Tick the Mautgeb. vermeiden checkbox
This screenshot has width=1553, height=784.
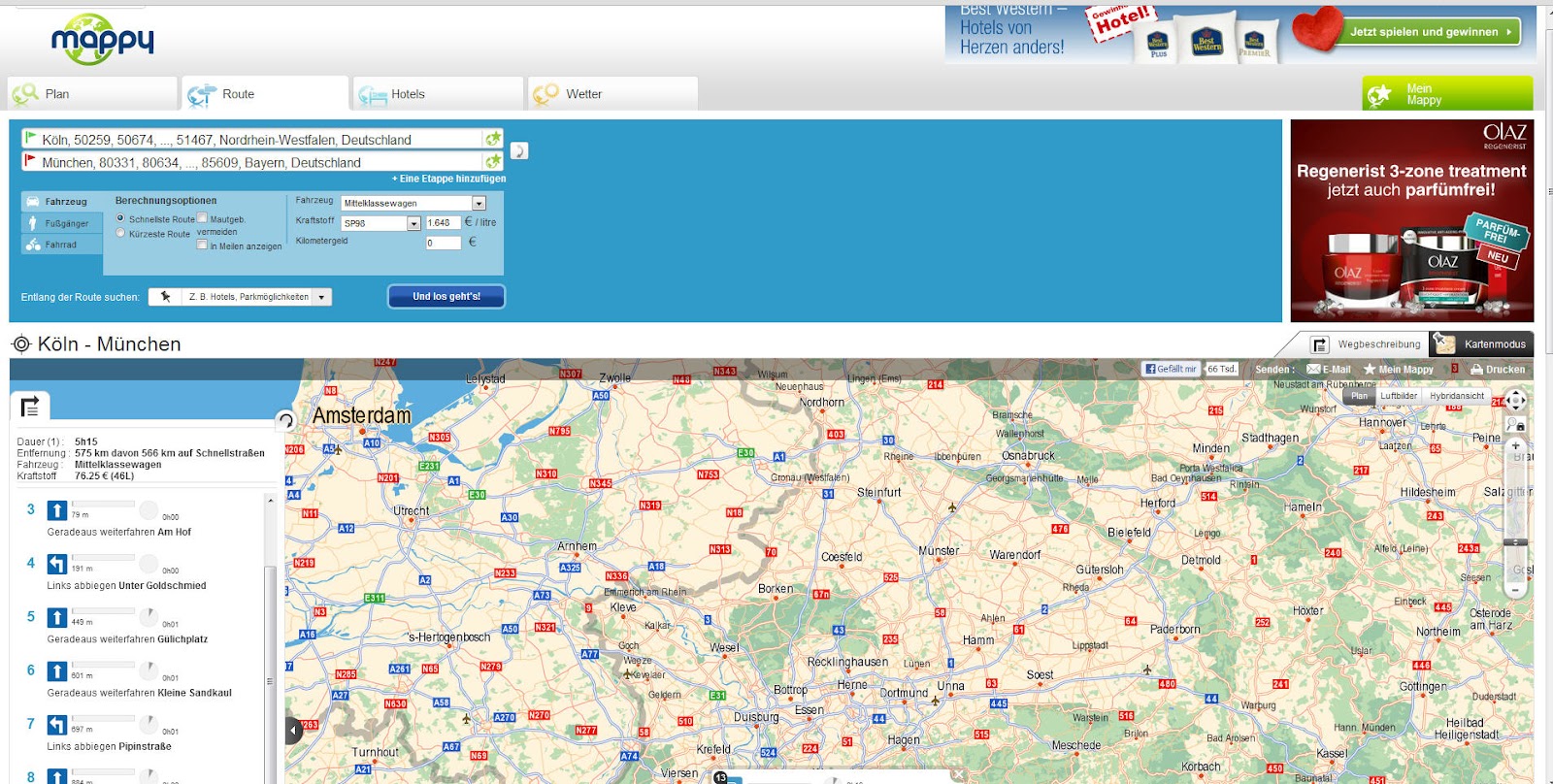point(202,218)
